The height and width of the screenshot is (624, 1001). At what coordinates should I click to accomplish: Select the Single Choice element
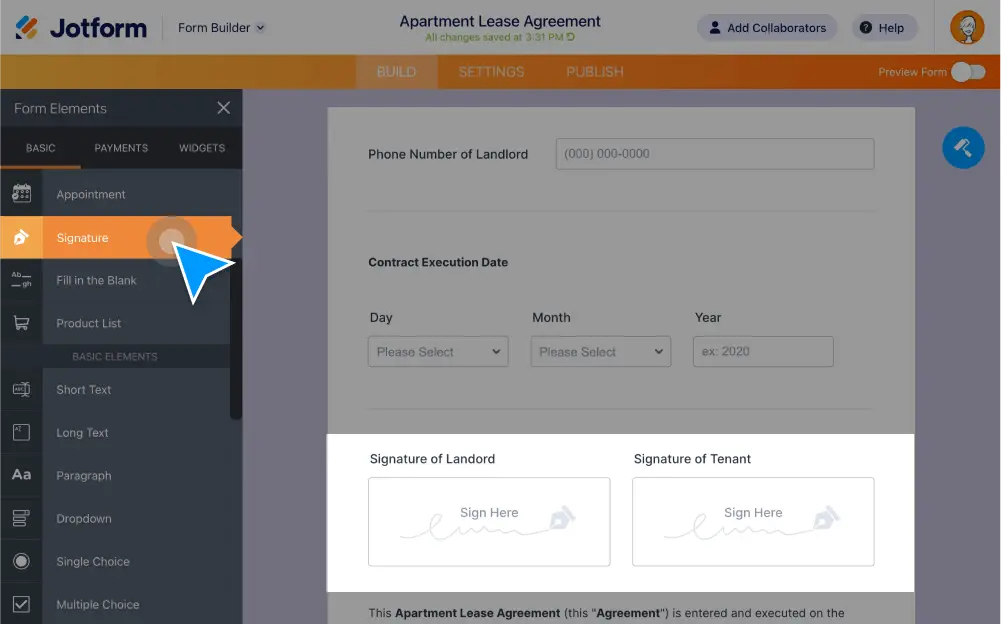click(21, 561)
